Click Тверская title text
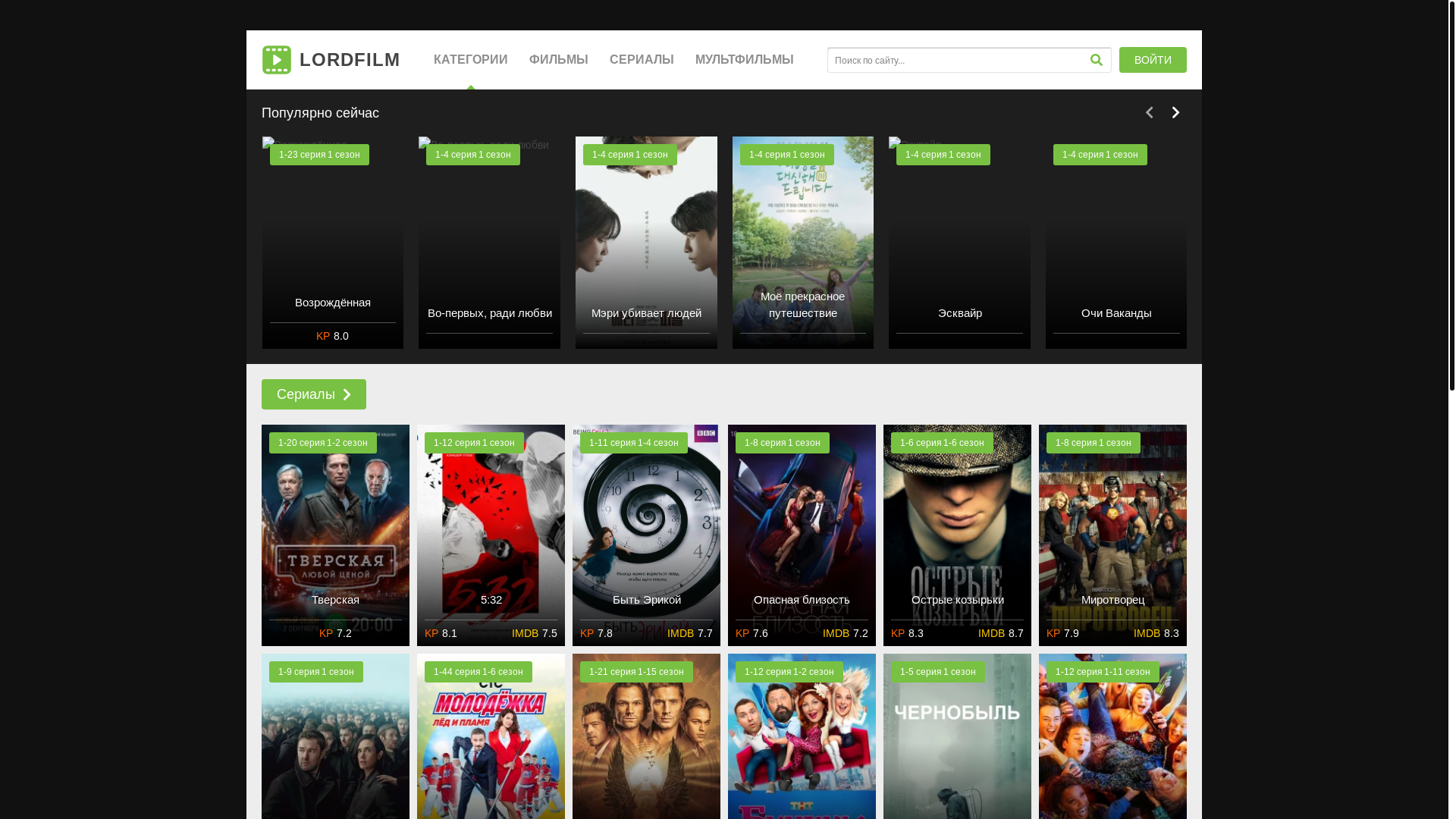 pyautogui.click(x=335, y=600)
